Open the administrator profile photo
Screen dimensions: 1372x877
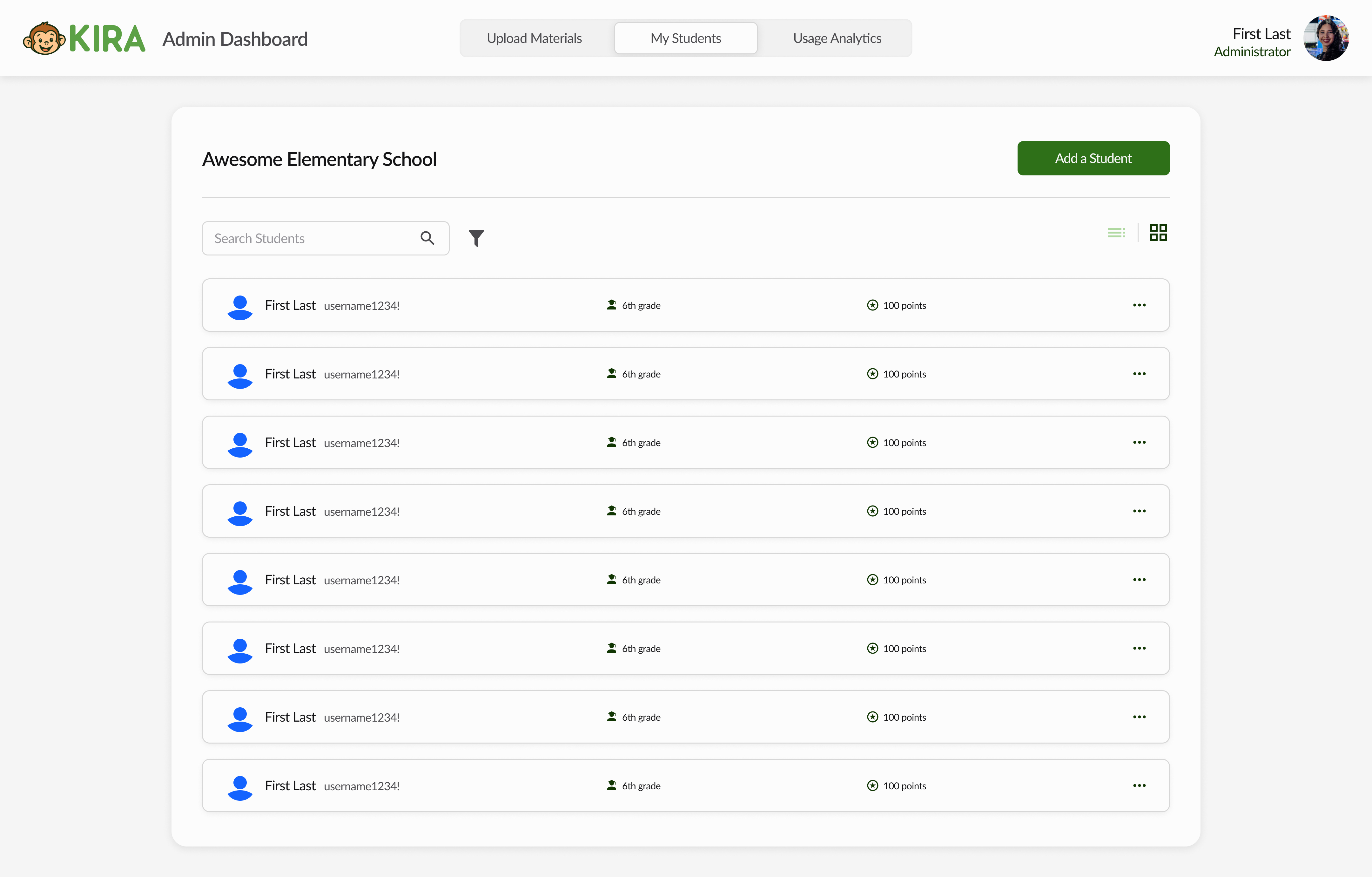point(1326,38)
